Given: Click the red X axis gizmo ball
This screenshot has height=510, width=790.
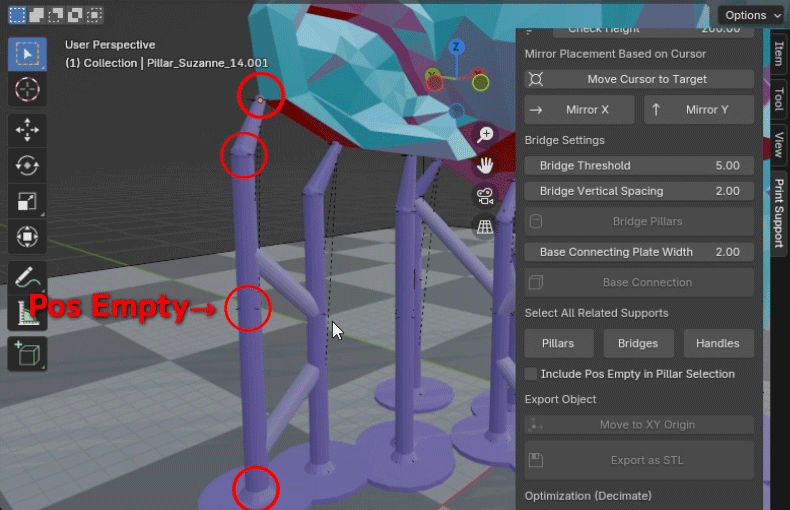Looking at the screenshot, I should [x=434, y=83].
